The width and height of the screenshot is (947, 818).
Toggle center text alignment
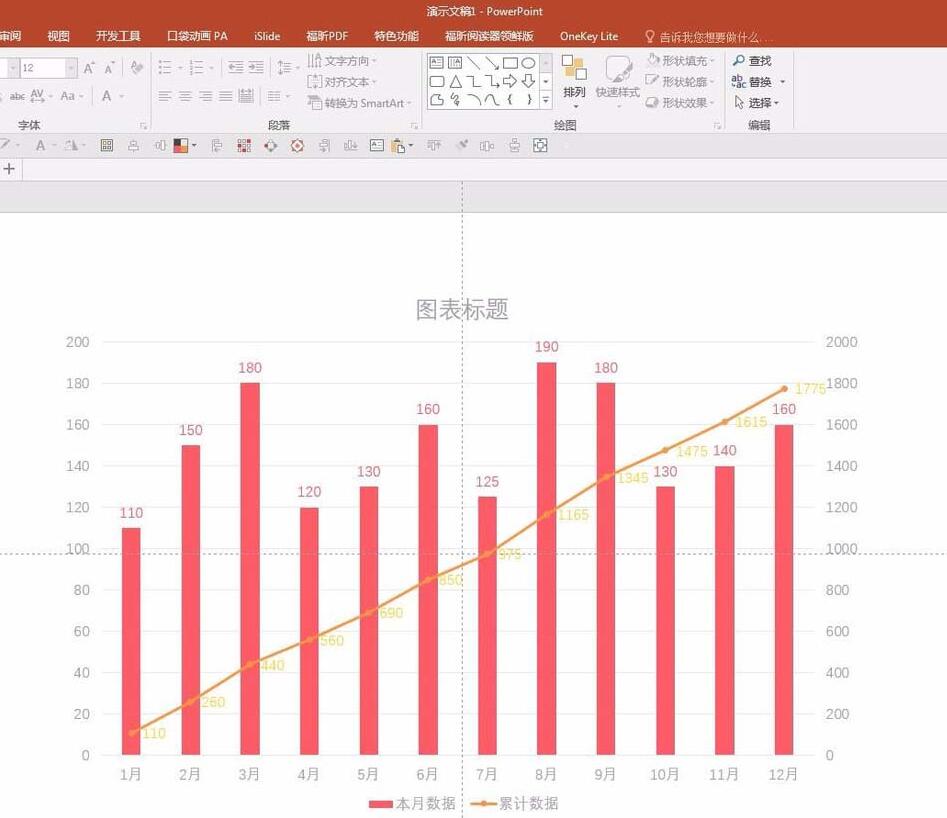pyautogui.click(x=183, y=96)
